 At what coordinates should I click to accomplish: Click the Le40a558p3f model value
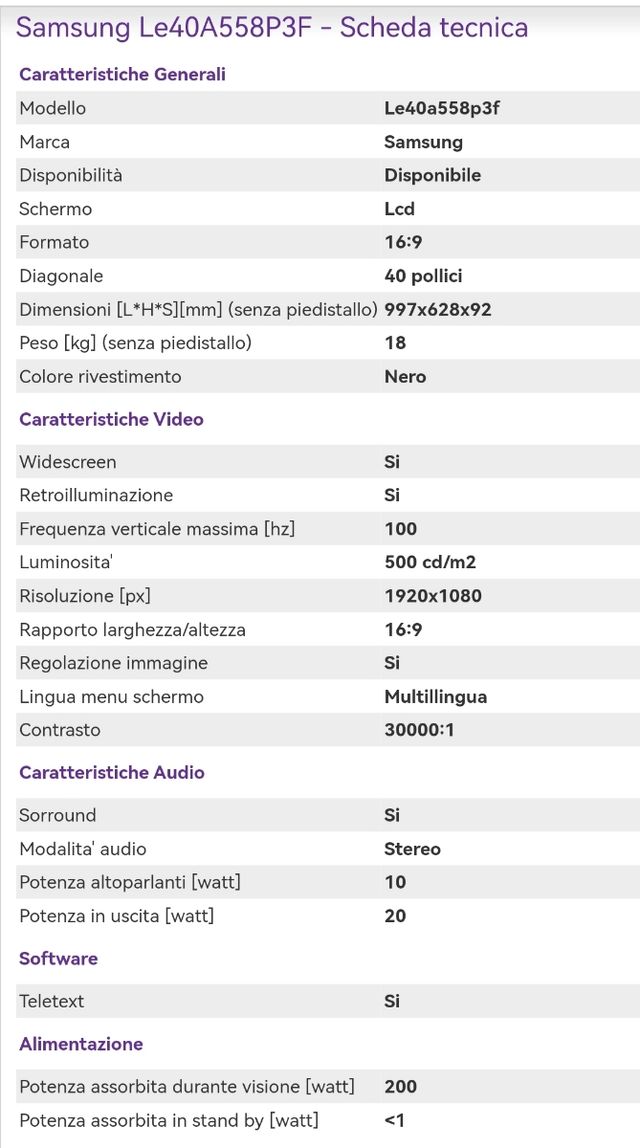(x=441, y=108)
